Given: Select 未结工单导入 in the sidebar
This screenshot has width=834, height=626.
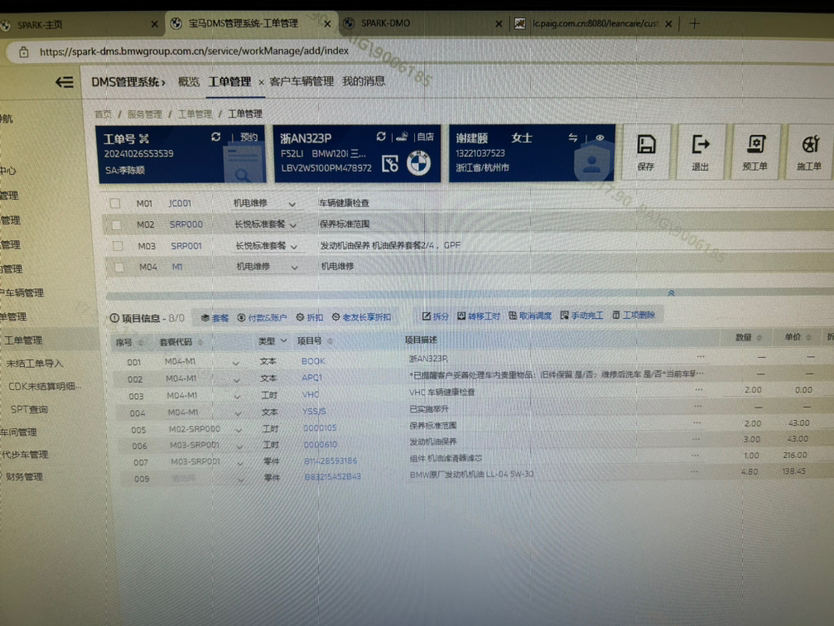Looking at the screenshot, I should [35, 364].
